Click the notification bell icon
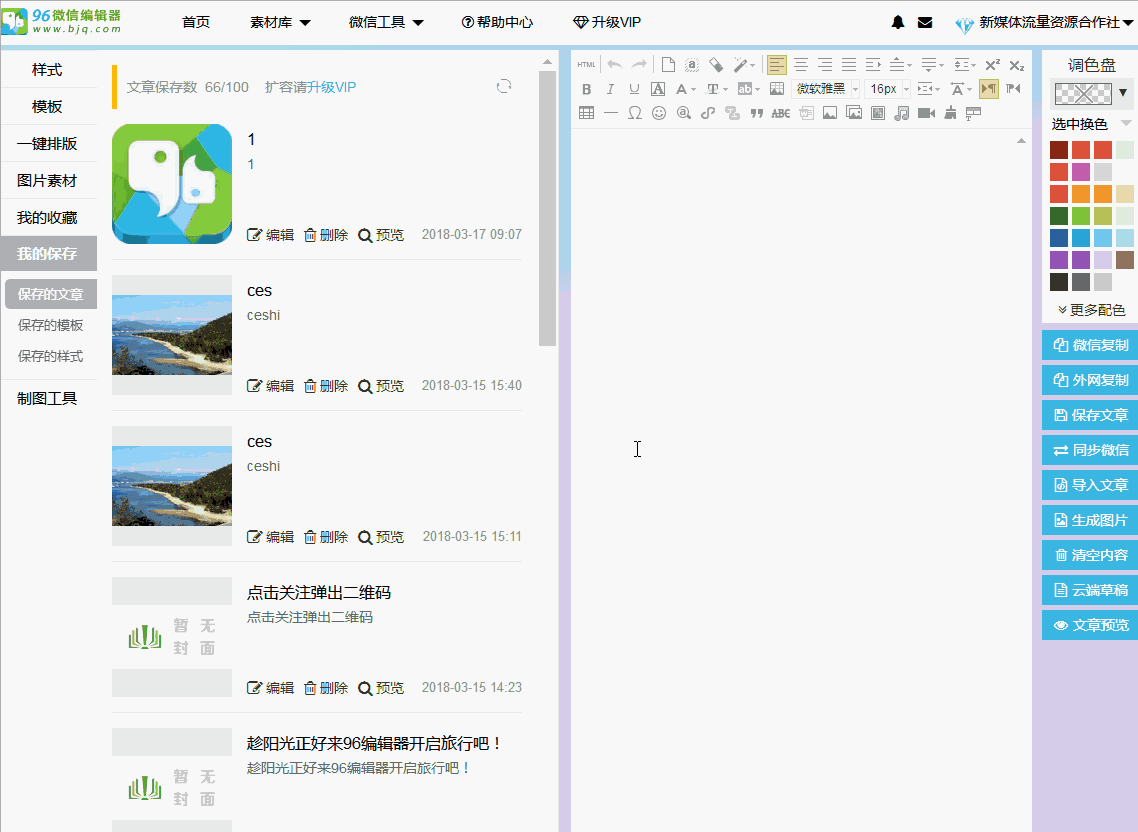The image size is (1138, 832). click(x=898, y=23)
